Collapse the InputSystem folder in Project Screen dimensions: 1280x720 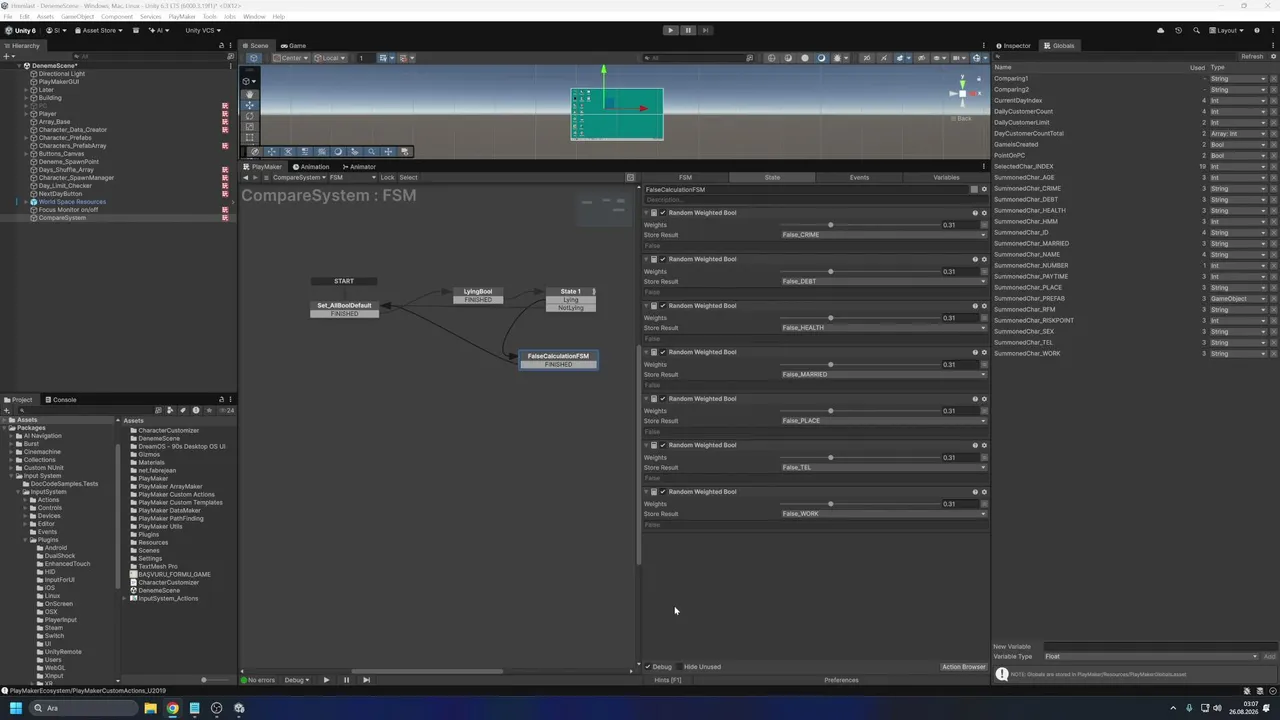pyautogui.click(x=19, y=492)
